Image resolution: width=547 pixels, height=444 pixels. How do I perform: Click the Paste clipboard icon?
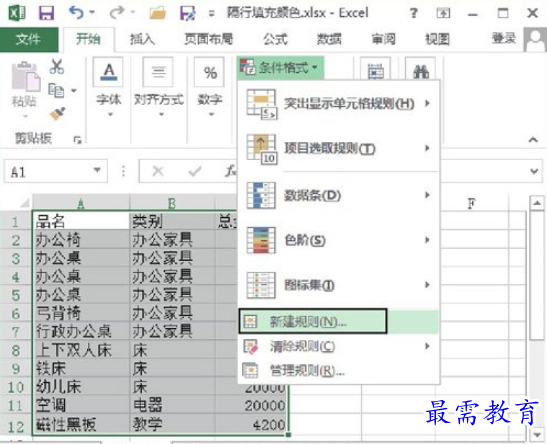point(25,76)
